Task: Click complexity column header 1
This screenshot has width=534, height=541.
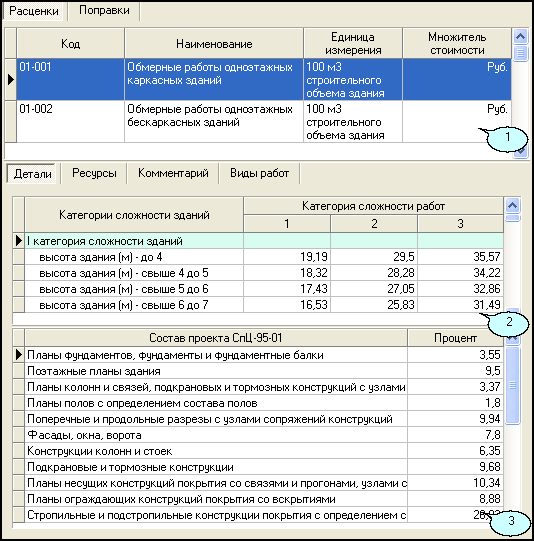Action: pyautogui.click(x=287, y=224)
